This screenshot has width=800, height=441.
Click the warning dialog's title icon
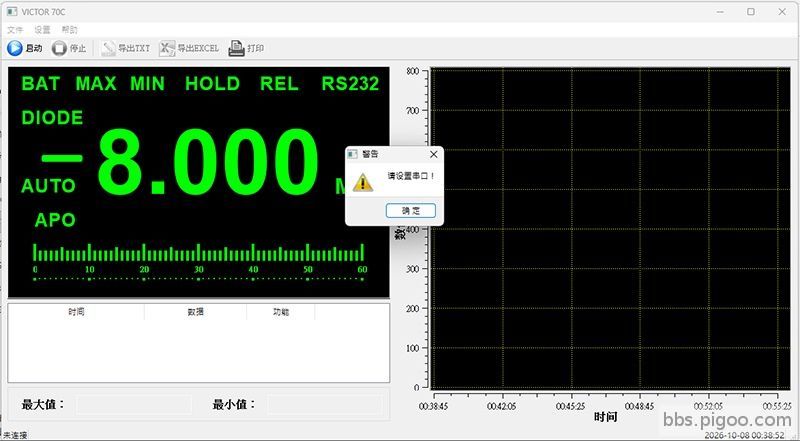pos(353,154)
